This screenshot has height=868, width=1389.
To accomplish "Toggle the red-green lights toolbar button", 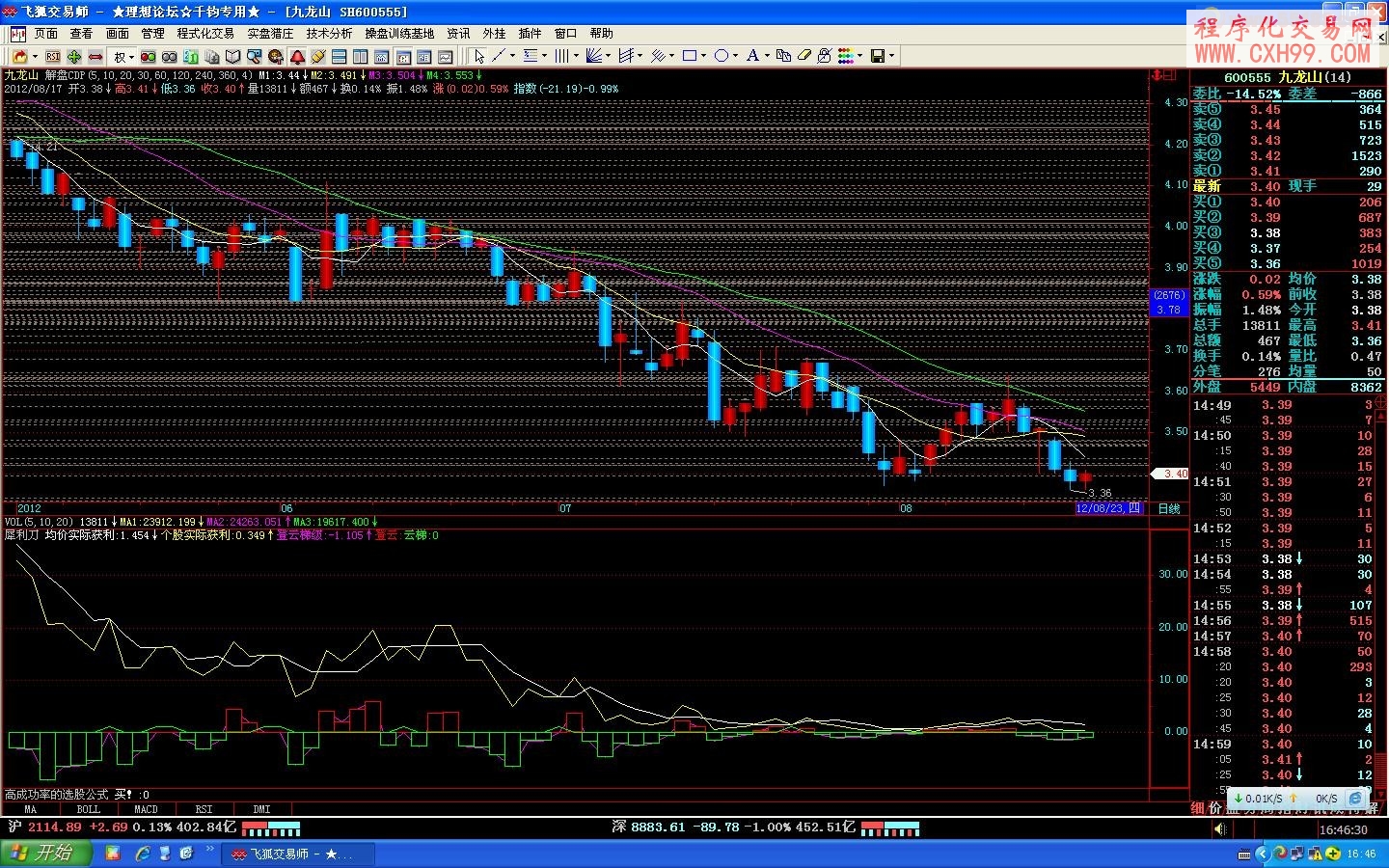I will (148, 57).
